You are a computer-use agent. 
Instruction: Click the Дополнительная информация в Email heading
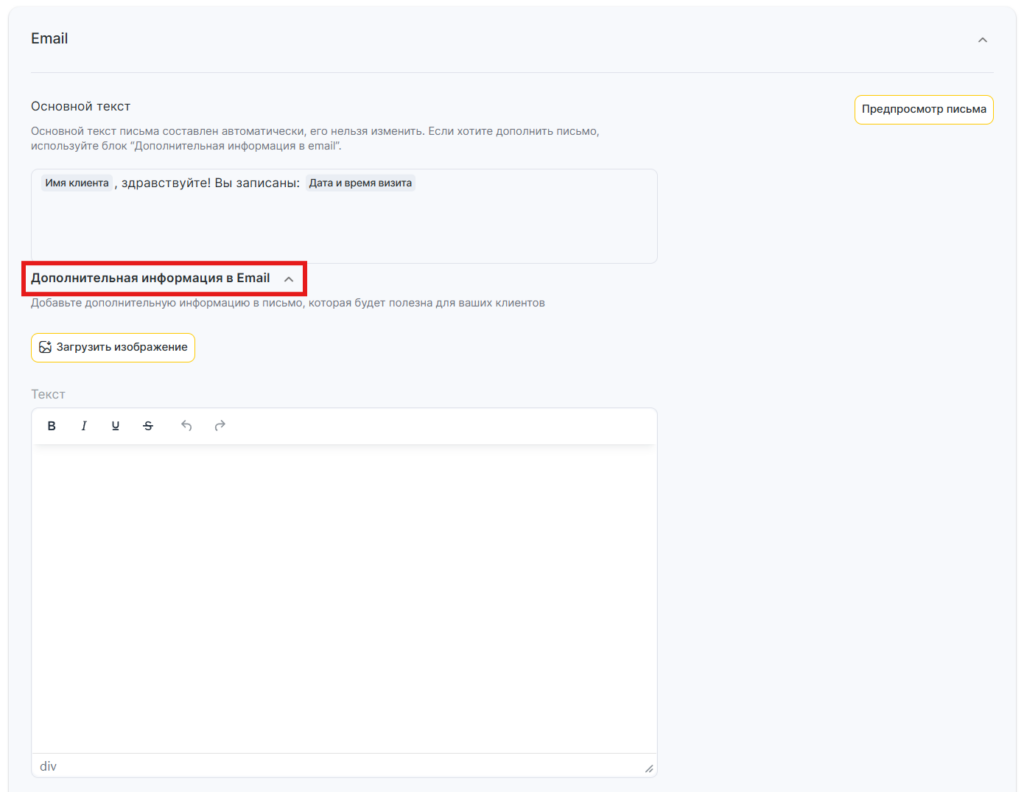coord(150,278)
